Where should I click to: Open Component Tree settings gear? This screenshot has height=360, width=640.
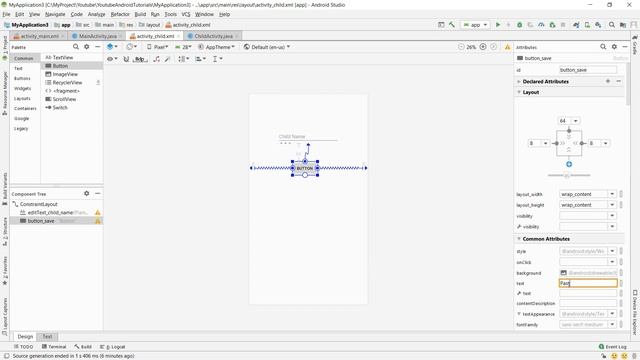87,193
